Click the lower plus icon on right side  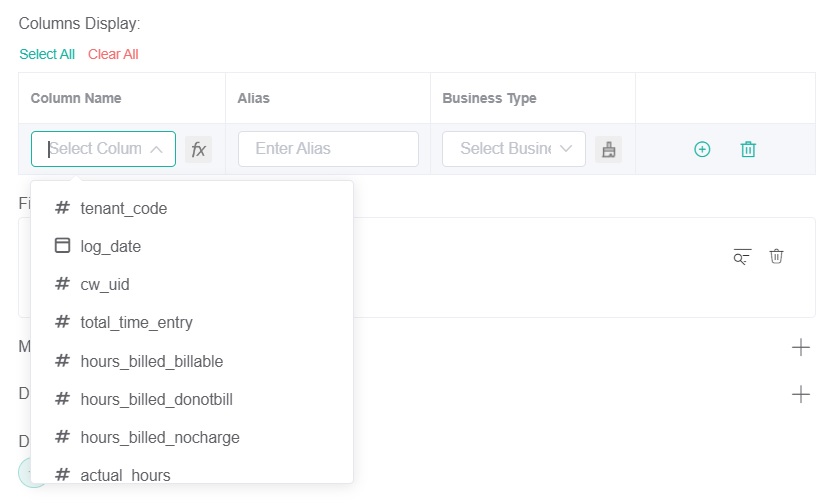click(x=800, y=394)
